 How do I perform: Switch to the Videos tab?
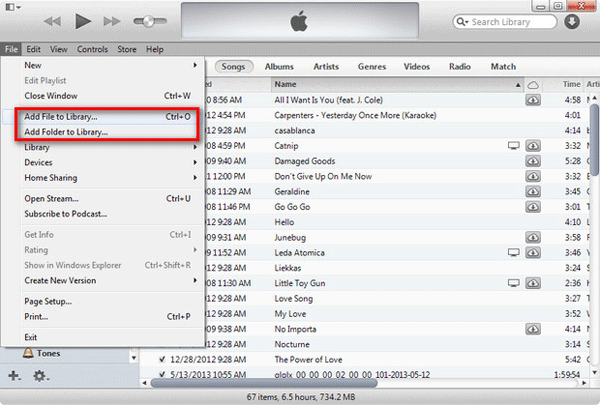(417, 67)
